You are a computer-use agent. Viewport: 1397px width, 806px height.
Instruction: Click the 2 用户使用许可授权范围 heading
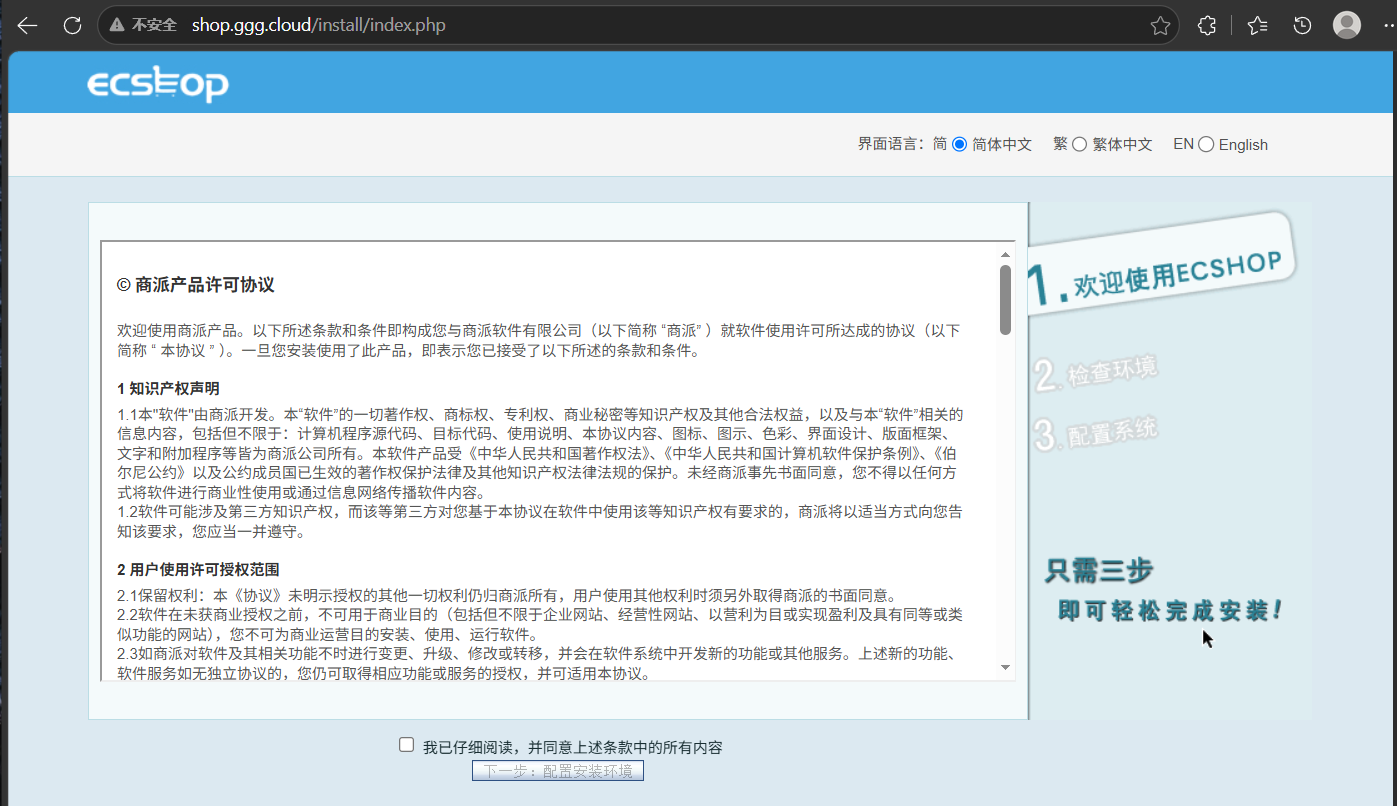tap(198, 570)
